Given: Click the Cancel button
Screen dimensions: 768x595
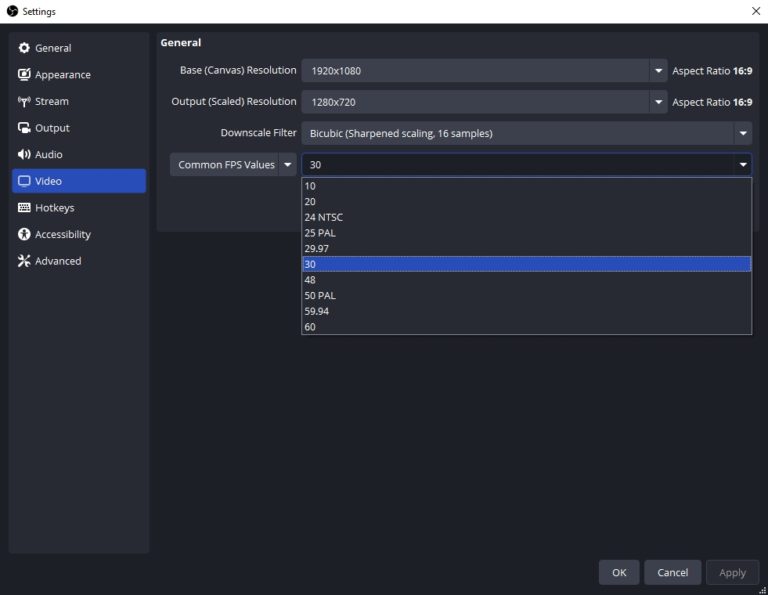Looking at the screenshot, I should tap(672, 572).
